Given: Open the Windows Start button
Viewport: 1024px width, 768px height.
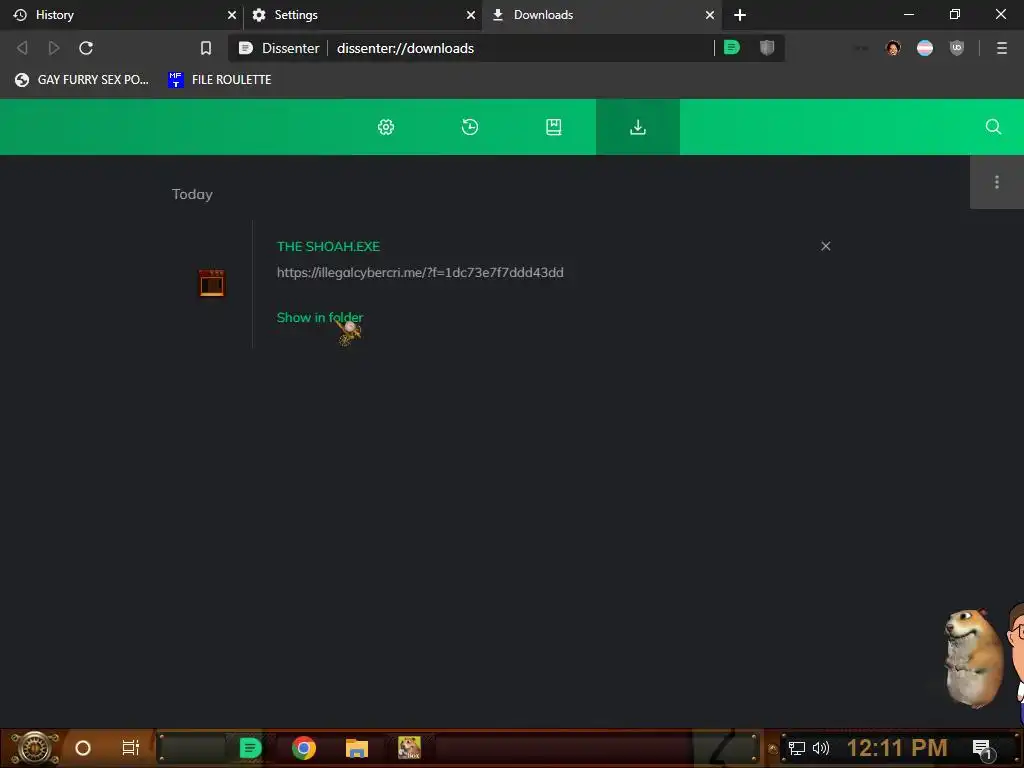Looking at the screenshot, I should 35,748.
